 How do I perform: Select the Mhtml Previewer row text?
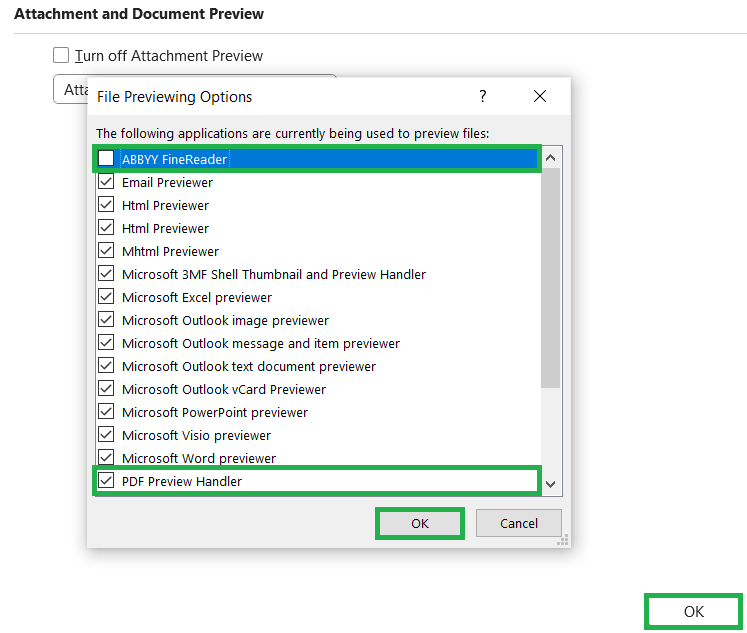pyautogui.click(x=170, y=251)
